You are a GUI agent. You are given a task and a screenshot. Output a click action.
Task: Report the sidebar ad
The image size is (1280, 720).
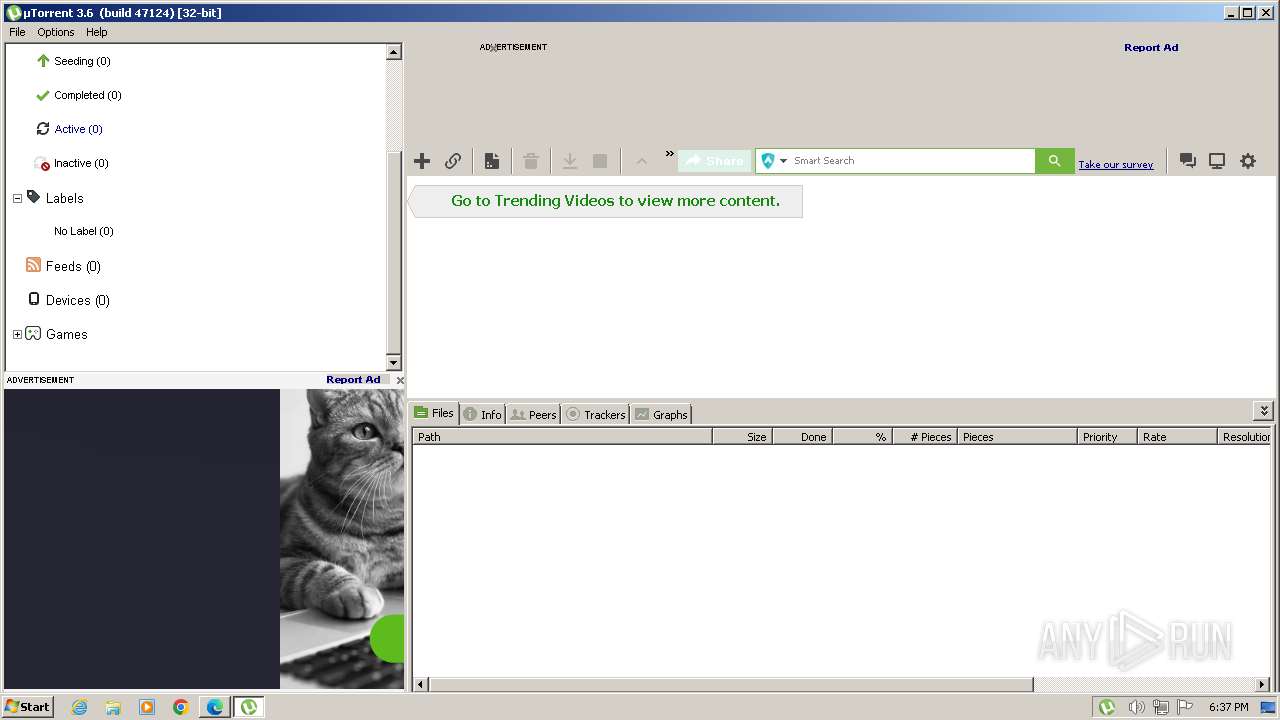pyautogui.click(x=353, y=380)
